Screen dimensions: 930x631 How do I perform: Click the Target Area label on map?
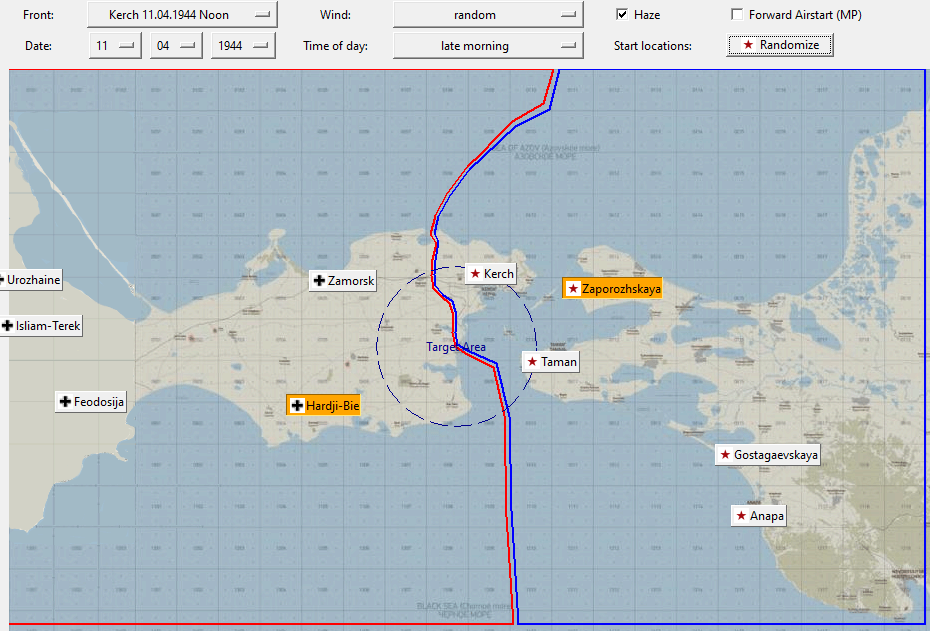[456, 347]
